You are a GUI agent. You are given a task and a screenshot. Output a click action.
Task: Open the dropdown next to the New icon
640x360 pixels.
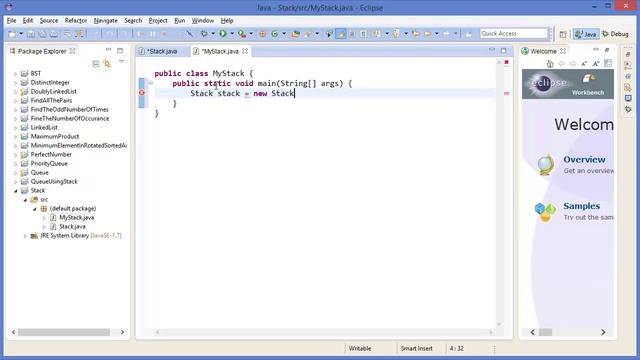point(21,34)
